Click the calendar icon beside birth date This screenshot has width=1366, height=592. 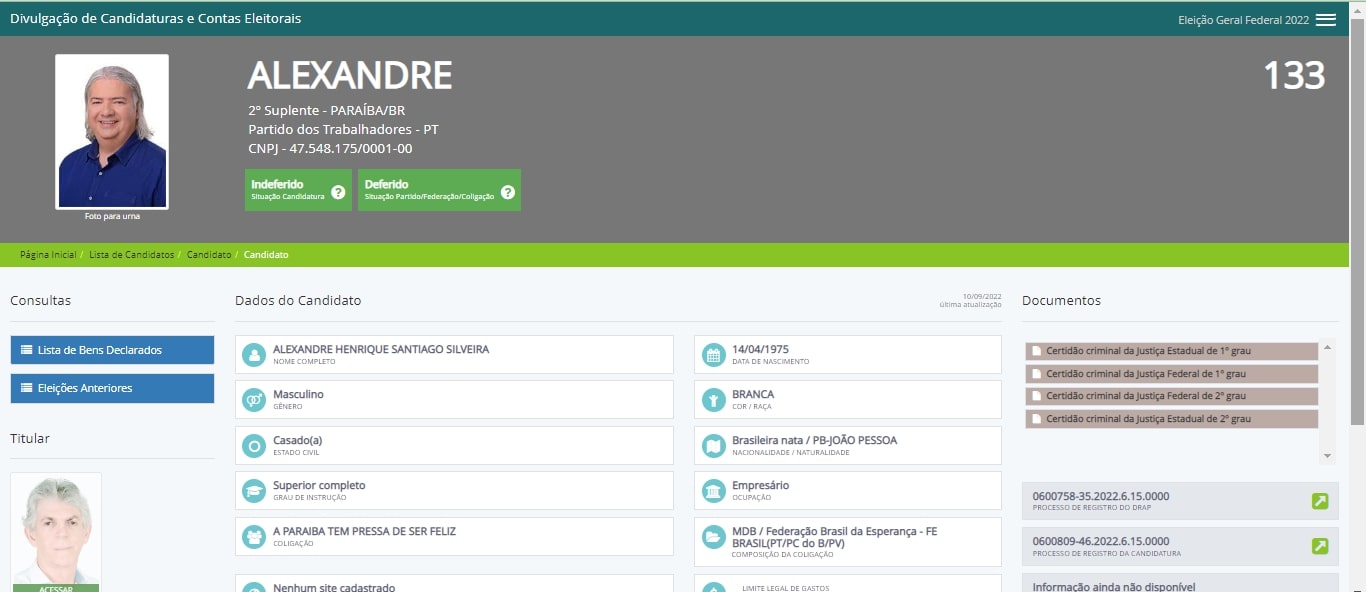pos(713,355)
